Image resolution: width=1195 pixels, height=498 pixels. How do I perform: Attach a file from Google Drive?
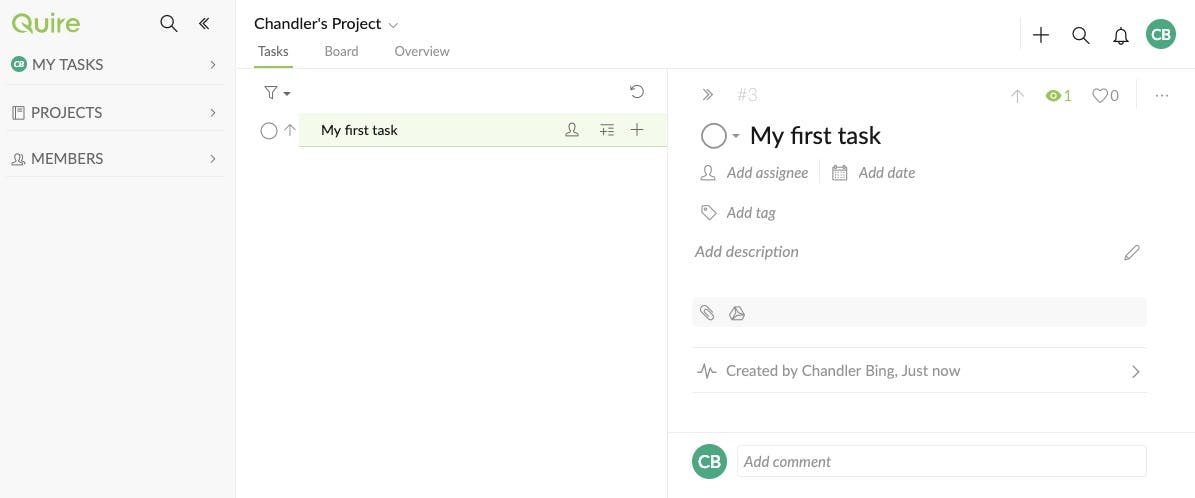tap(737, 313)
